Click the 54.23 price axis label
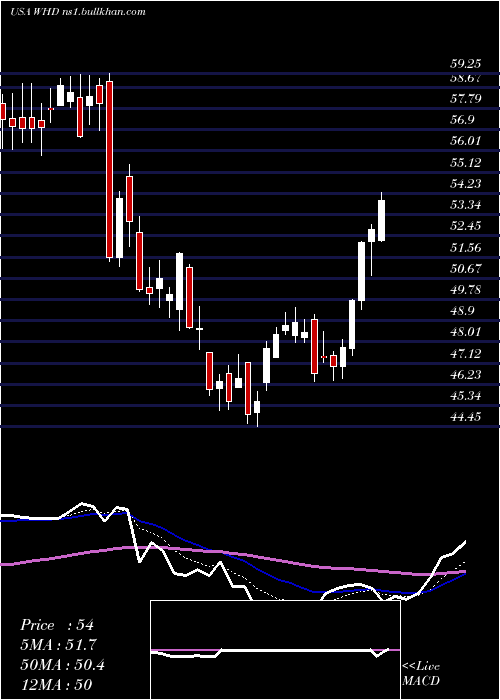Viewport: 500px width, 700px height. tap(466, 183)
